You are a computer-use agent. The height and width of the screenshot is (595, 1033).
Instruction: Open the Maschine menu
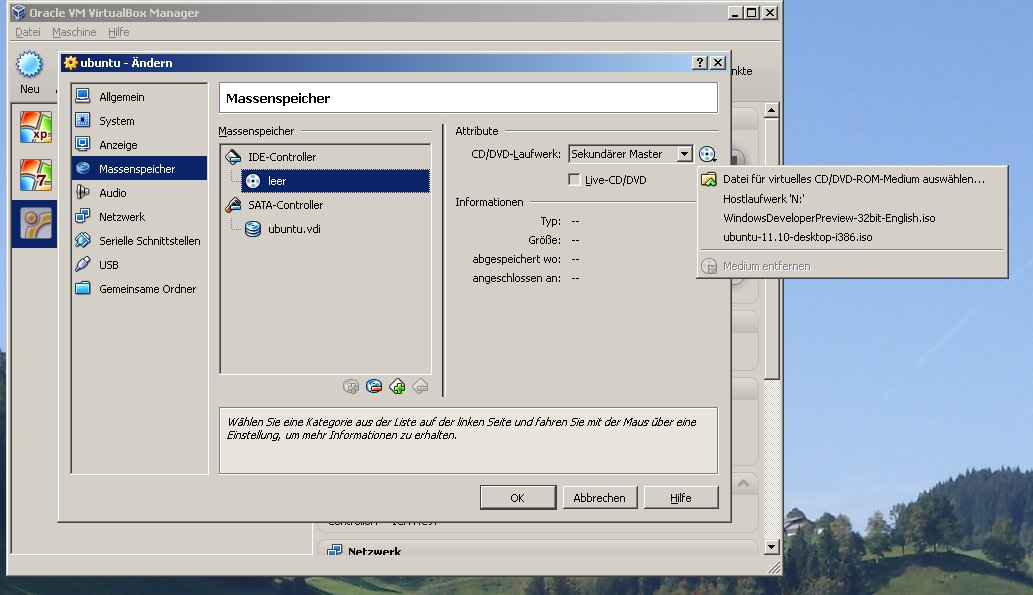74,32
